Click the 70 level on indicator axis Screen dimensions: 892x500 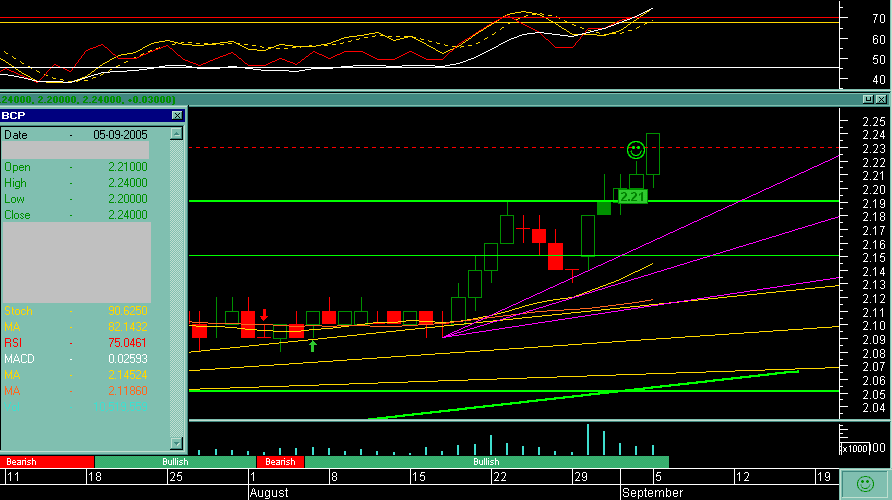coord(878,19)
